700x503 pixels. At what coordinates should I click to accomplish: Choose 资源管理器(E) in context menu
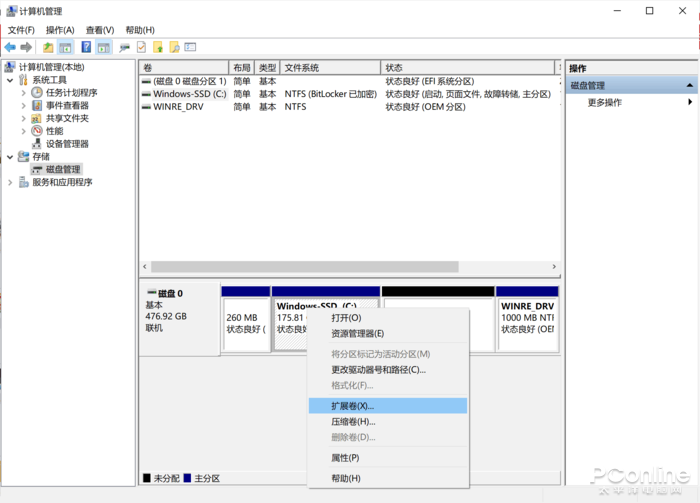pyautogui.click(x=388, y=333)
